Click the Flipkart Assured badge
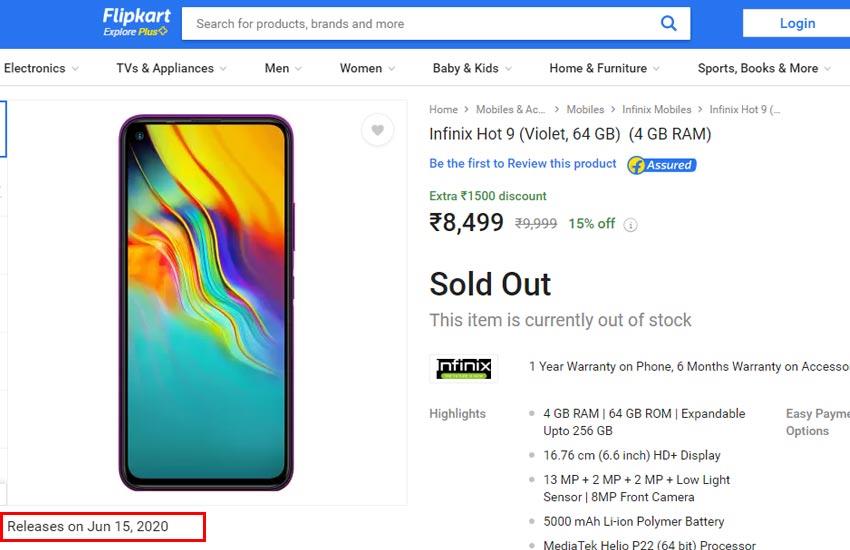This screenshot has height=550, width=850. [662, 165]
